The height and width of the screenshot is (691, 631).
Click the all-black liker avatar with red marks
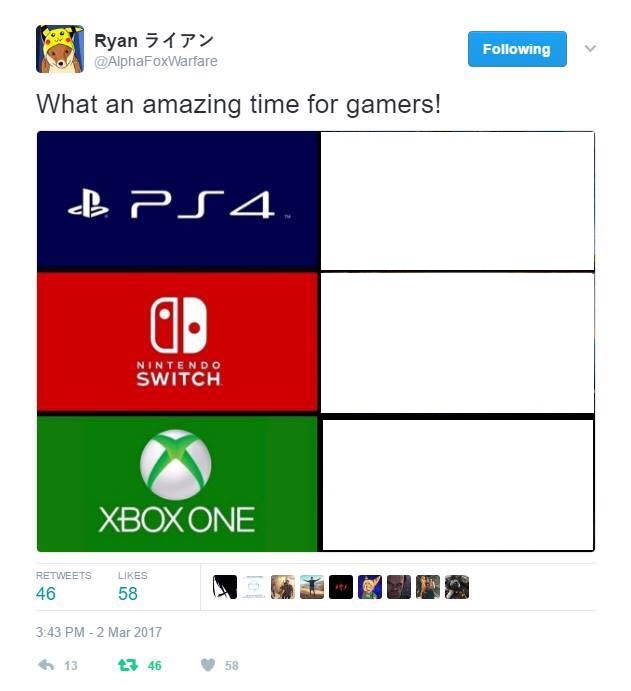pos(341,587)
